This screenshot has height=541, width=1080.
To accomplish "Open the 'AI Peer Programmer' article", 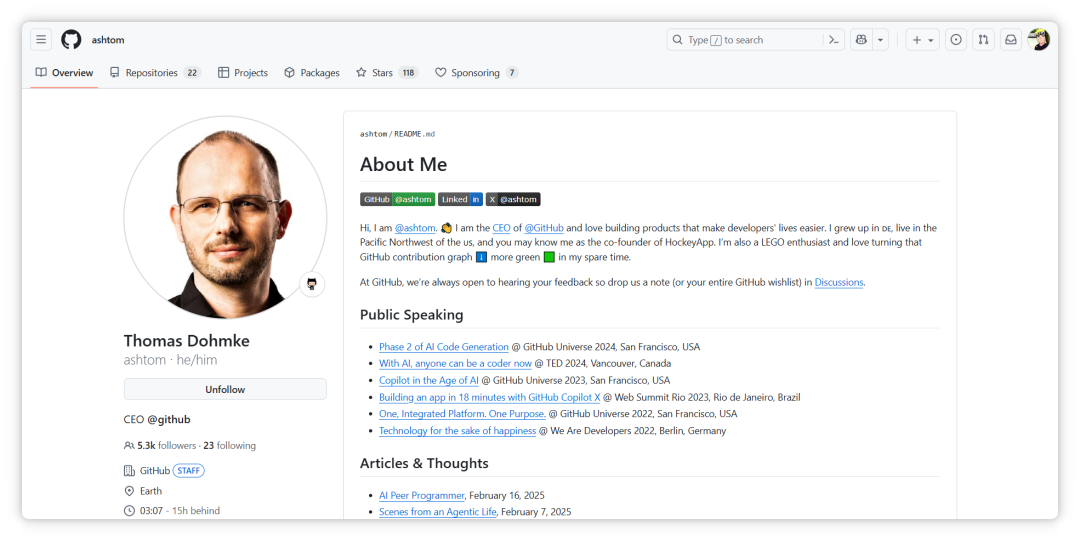I will (422, 496).
